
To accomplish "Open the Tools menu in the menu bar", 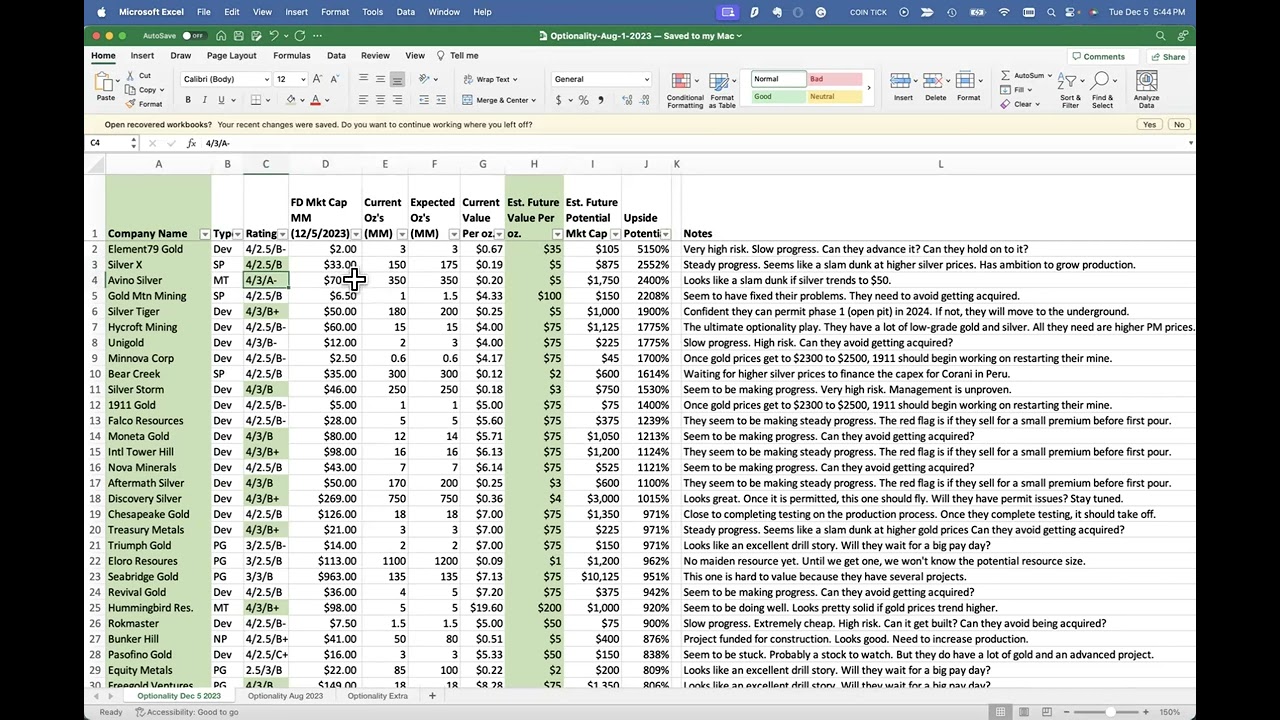I will point(372,12).
